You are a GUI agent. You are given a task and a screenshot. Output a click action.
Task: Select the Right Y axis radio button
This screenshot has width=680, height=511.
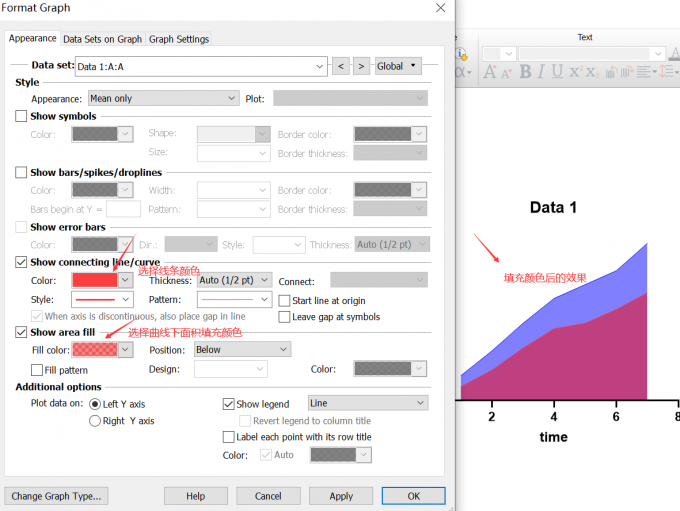(x=95, y=421)
